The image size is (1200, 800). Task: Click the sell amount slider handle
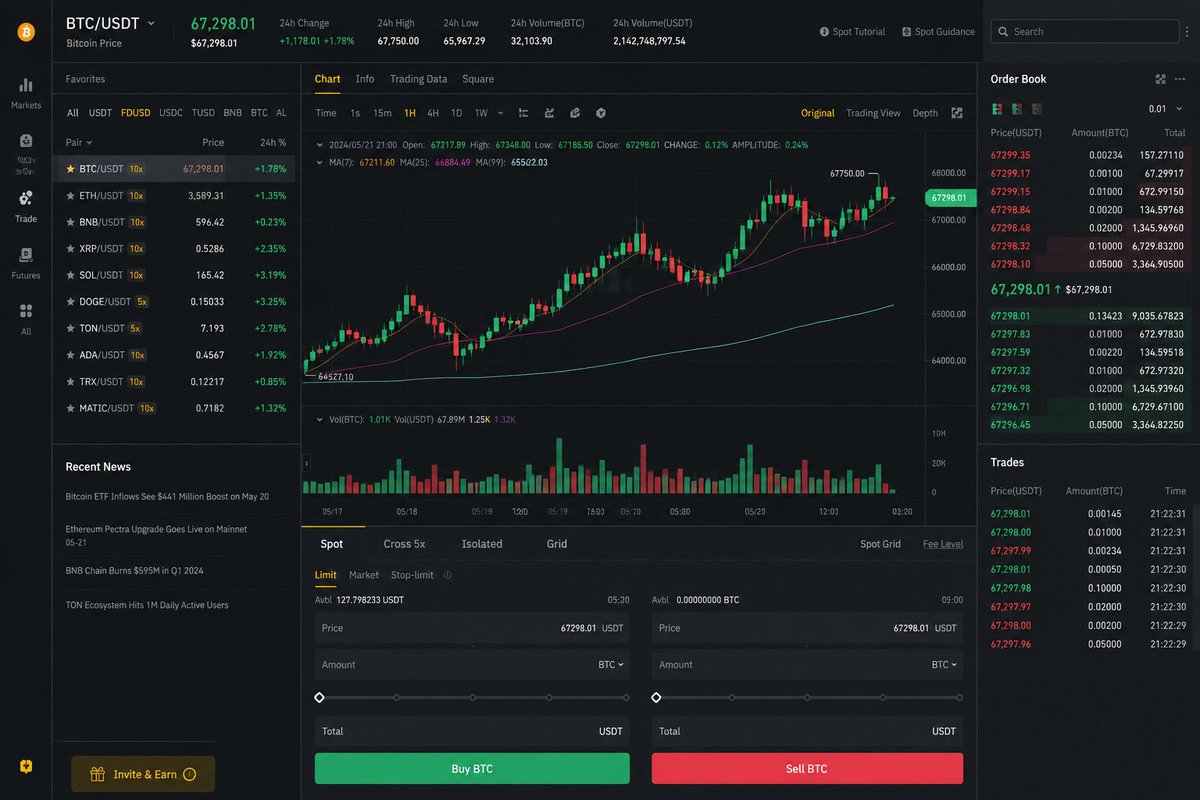[x=656, y=698]
